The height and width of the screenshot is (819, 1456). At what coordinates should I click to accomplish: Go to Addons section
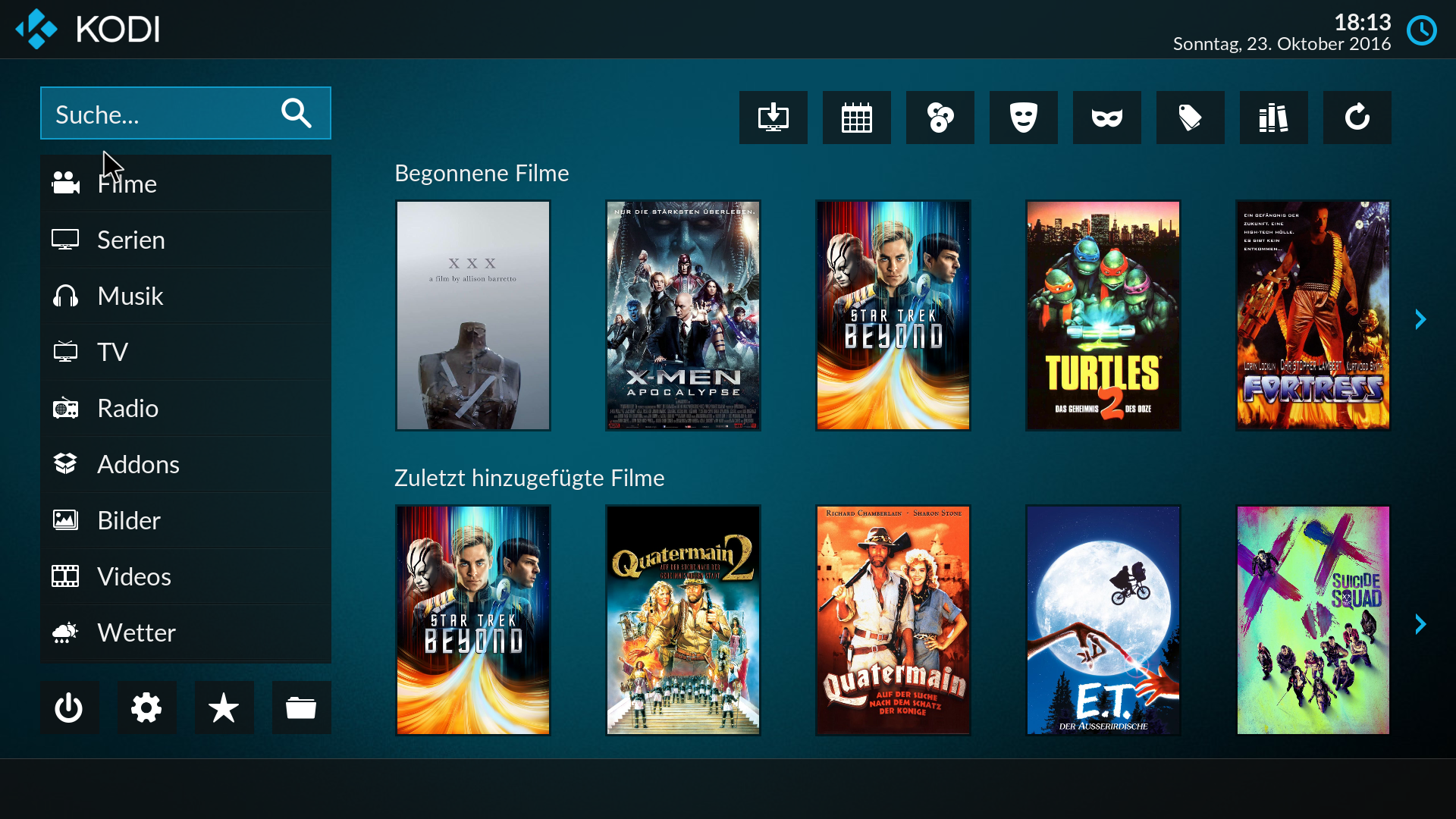[186, 464]
